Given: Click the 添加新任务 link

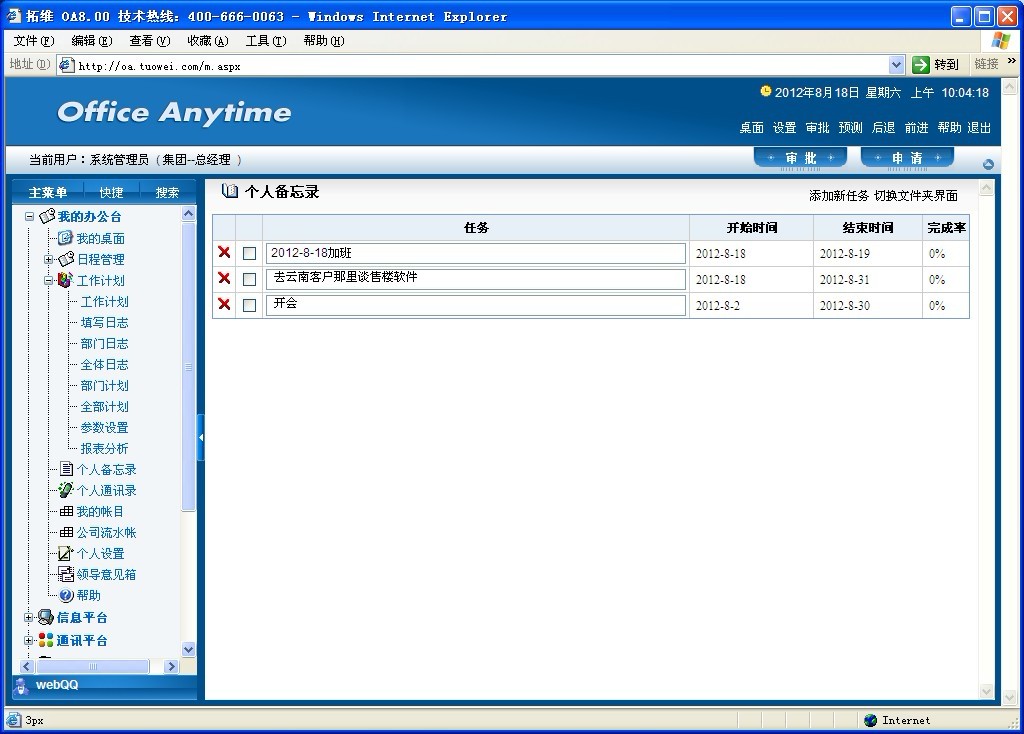Looking at the screenshot, I should click(838, 196).
